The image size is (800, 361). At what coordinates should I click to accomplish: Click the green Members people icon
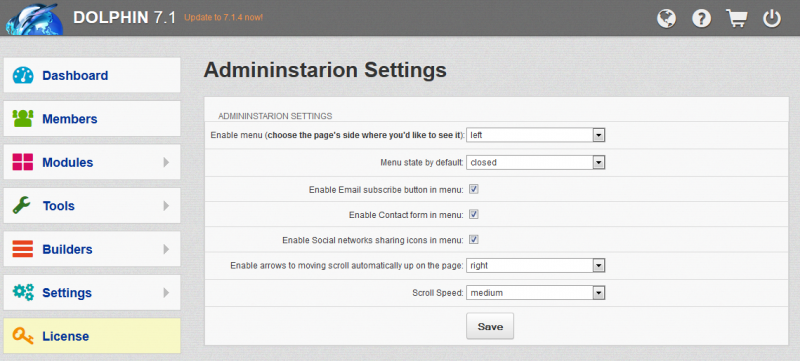[23, 118]
